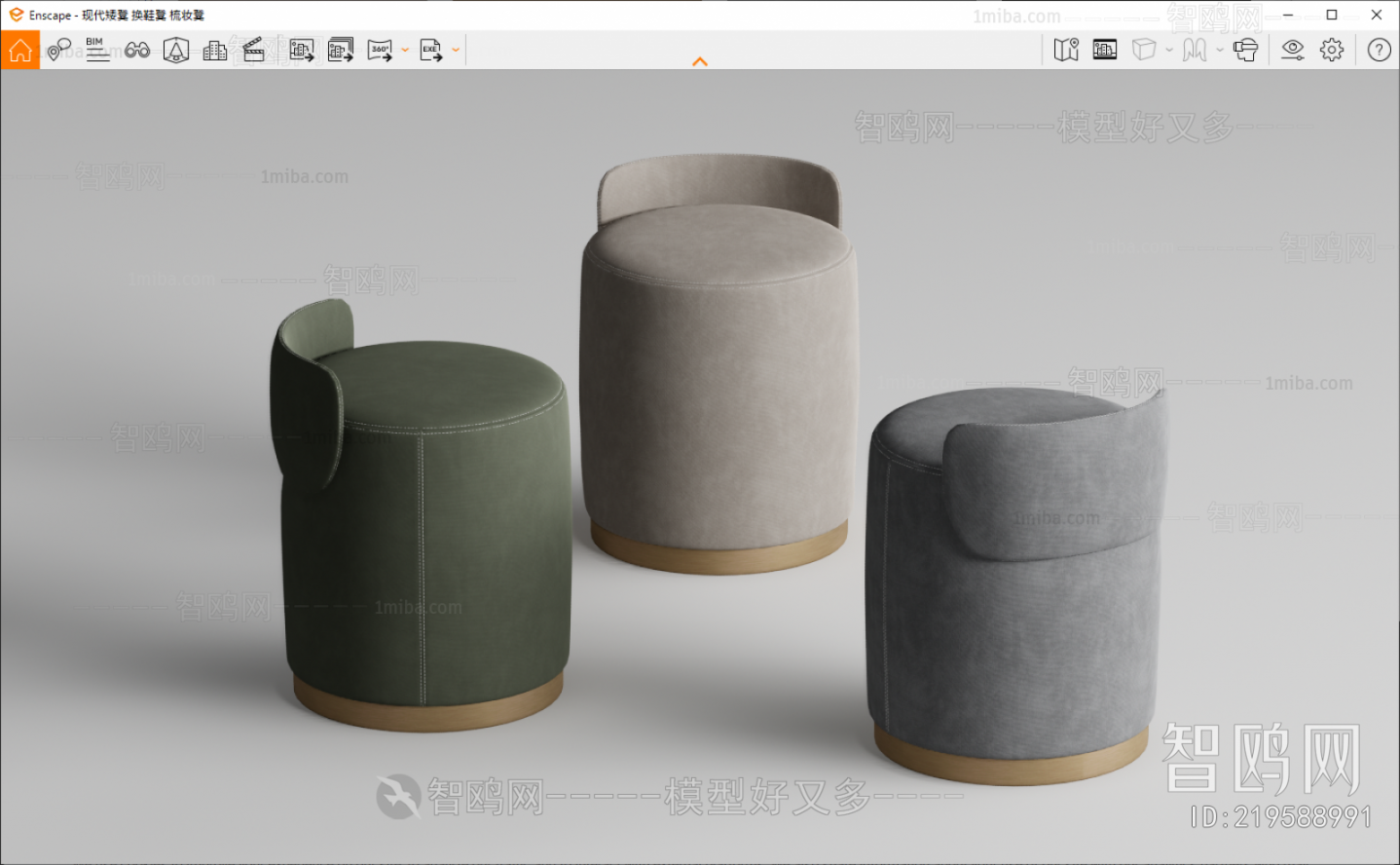Open the collaborative annotations pin tool
This screenshot has height=865, width=1400.
[58, 50]
